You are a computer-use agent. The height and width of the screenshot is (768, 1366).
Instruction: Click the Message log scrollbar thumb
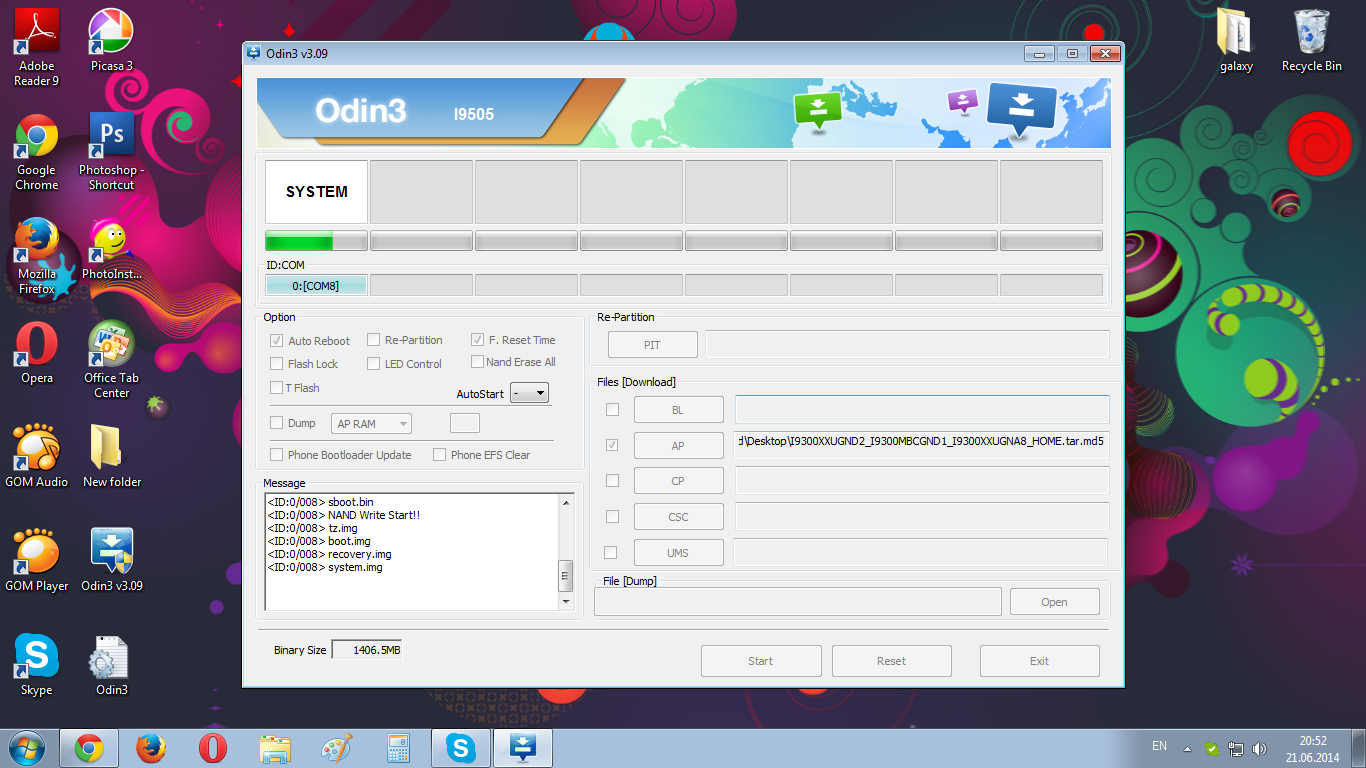click(566, 576)
